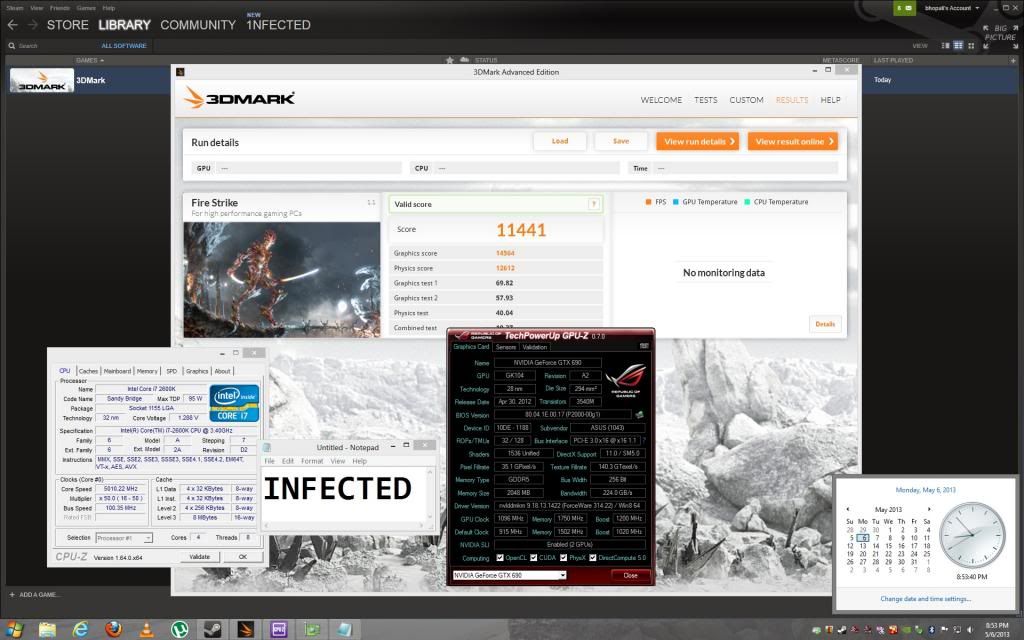
Task: Open Change date and time settings link
Action: pyautogui.click(x=925, y=599)
